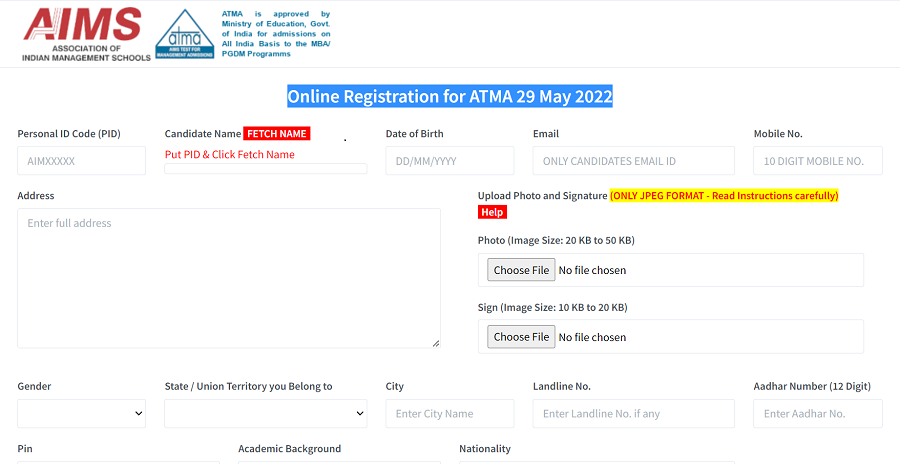Image resolution: width=900 pixels, height=464 pixels.
Task: Click the red Help button
Action: click(x=492, y=212)
